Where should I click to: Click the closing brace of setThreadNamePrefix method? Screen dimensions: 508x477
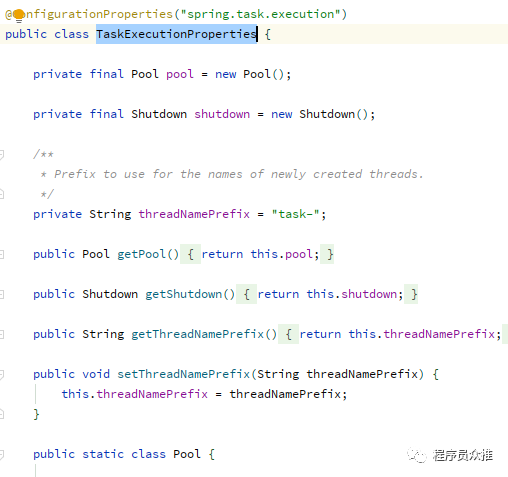click(36, 414)
